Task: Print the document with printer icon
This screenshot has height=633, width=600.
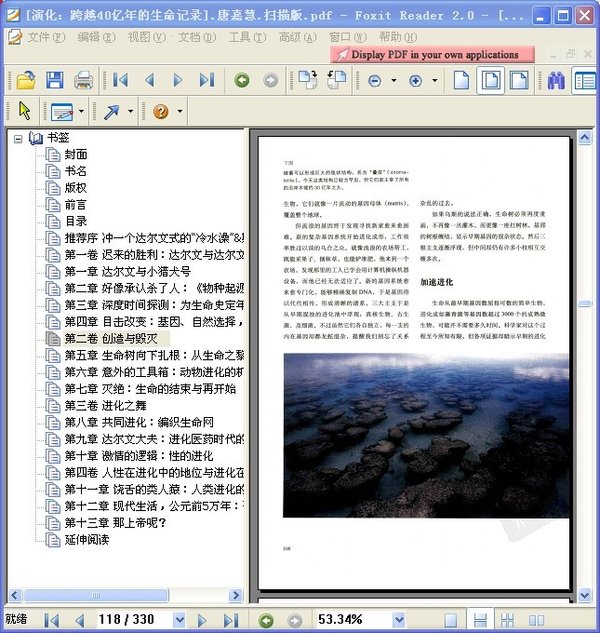Action: [x=84, y=80]
